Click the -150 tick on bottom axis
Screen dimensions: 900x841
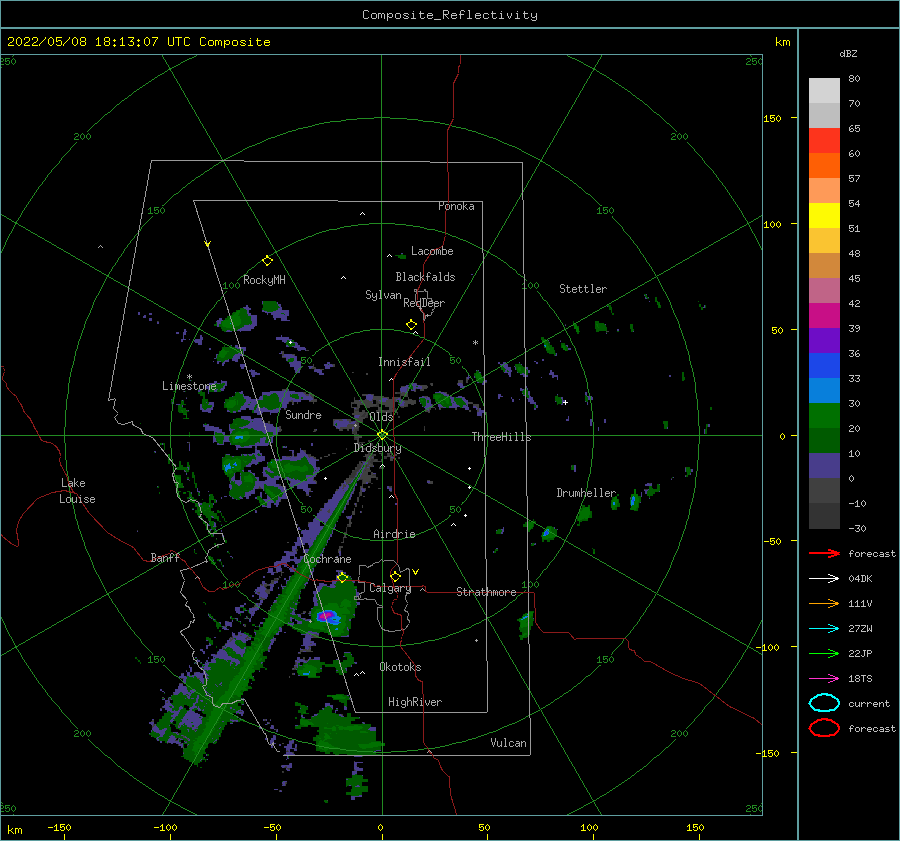59,827
